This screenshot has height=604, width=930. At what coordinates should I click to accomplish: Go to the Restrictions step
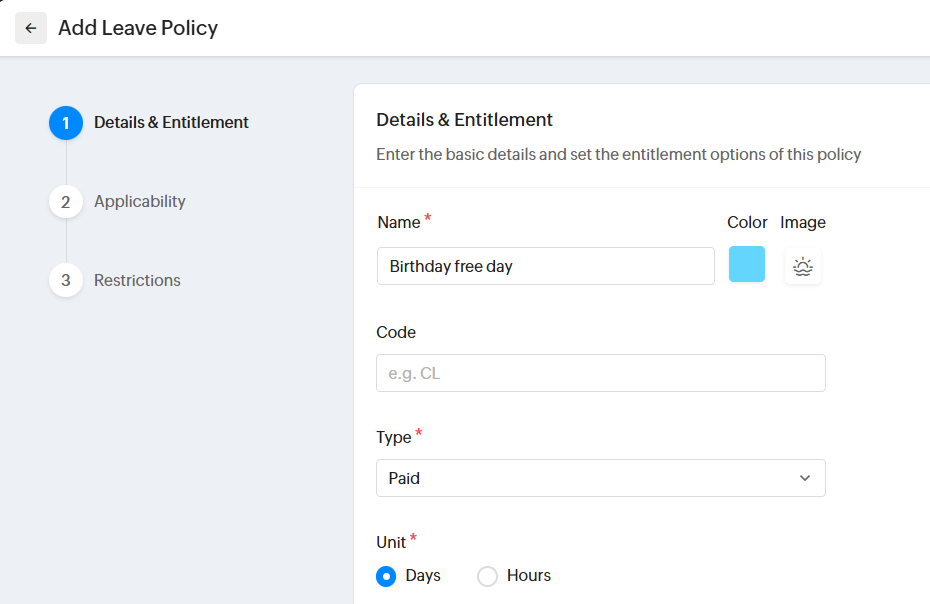point(137,281)
